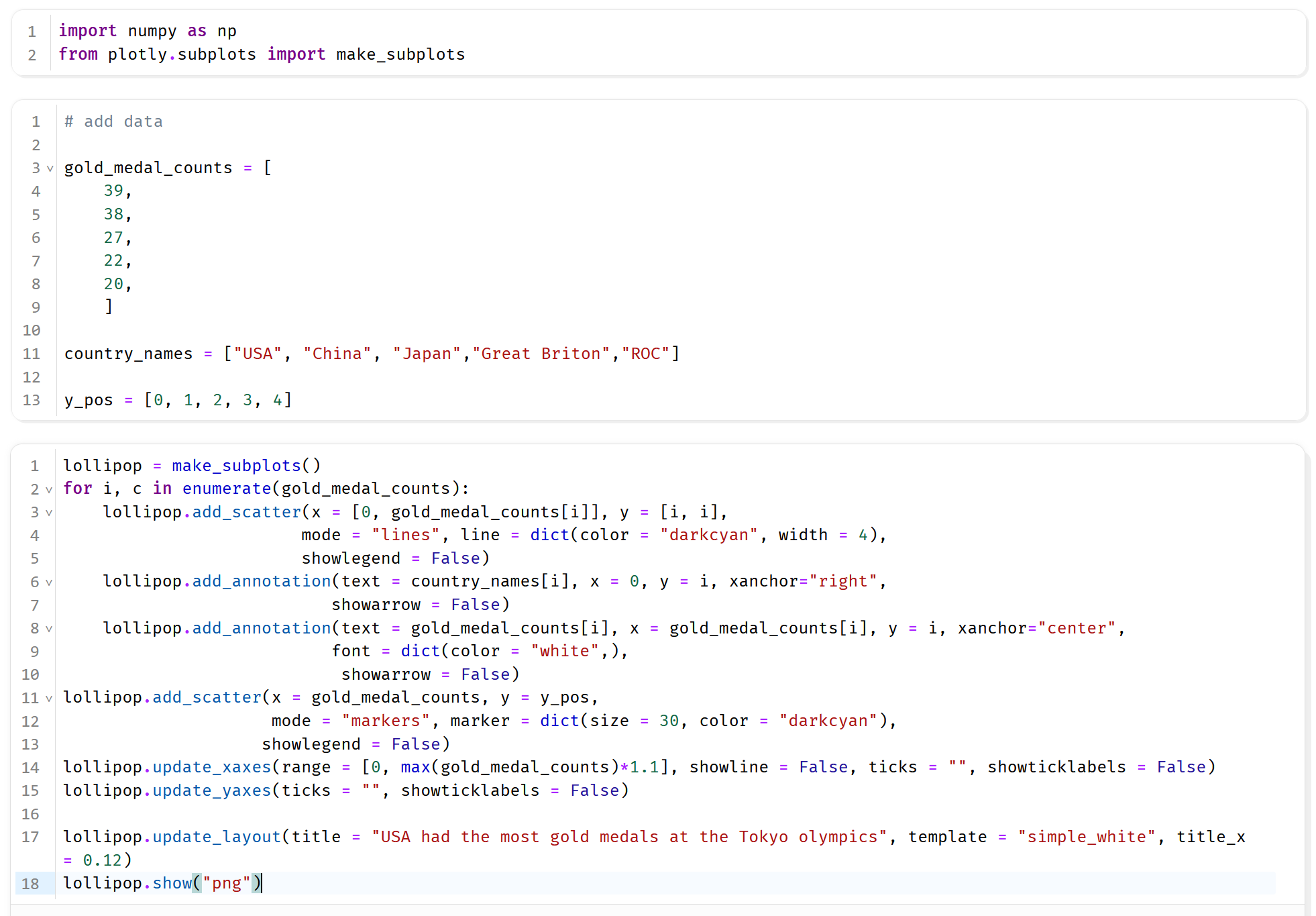Click the update_yaxes method name
1316x916 pixels.
click(x=212, y=791)
